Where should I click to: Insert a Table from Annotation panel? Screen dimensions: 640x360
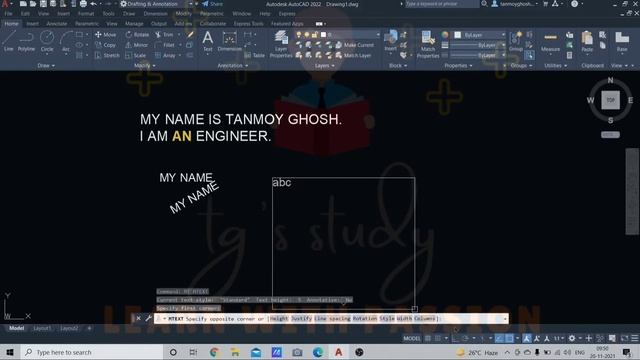[254, 55]
